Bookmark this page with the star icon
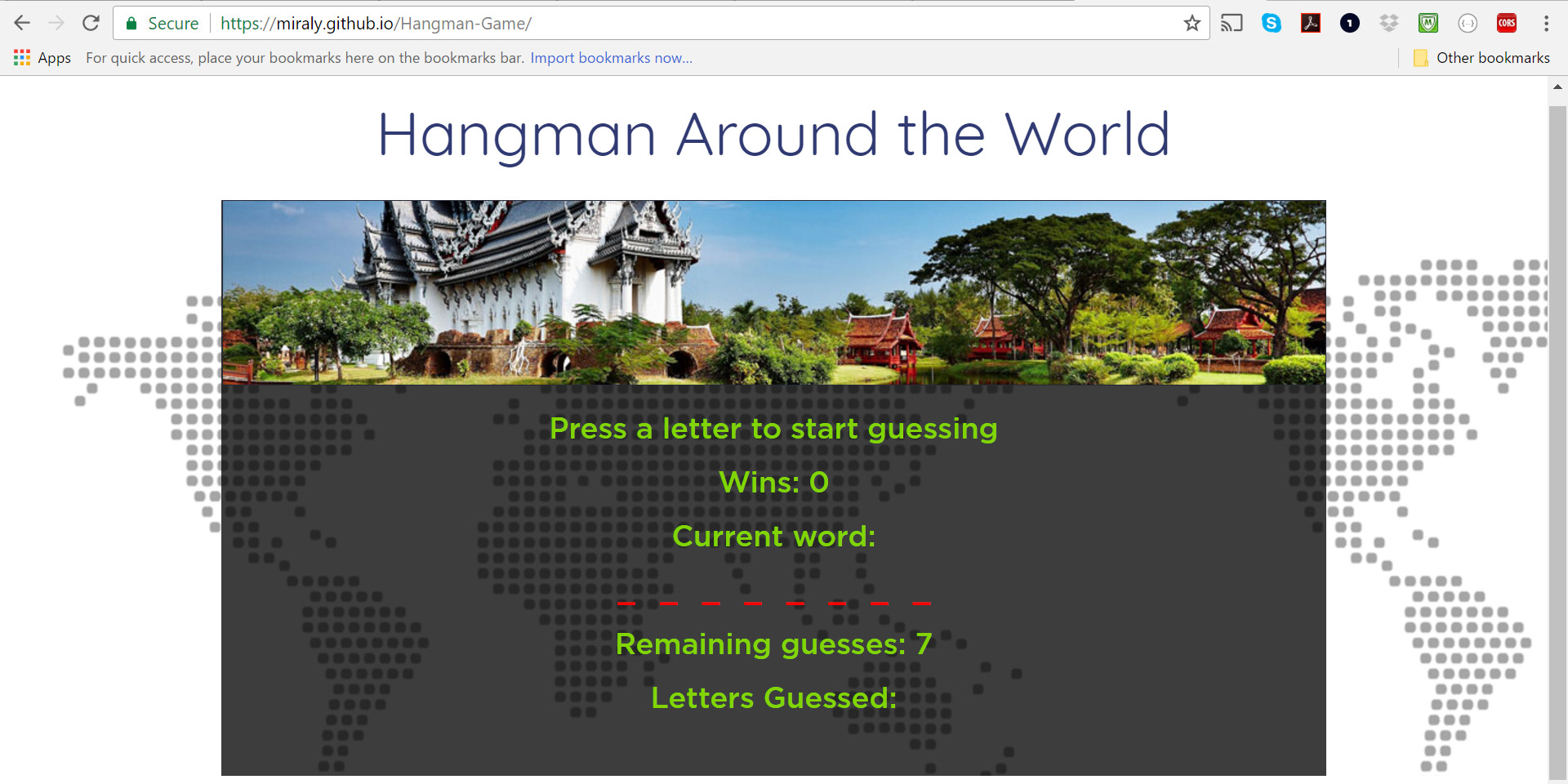The height and width of the screenshot is (784, 1568). click(1192, 23)
